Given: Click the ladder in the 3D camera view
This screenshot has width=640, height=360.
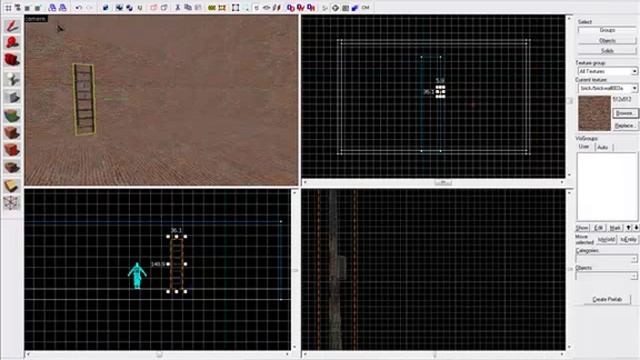Looking at the screenshot, I should tap(84, 99).
